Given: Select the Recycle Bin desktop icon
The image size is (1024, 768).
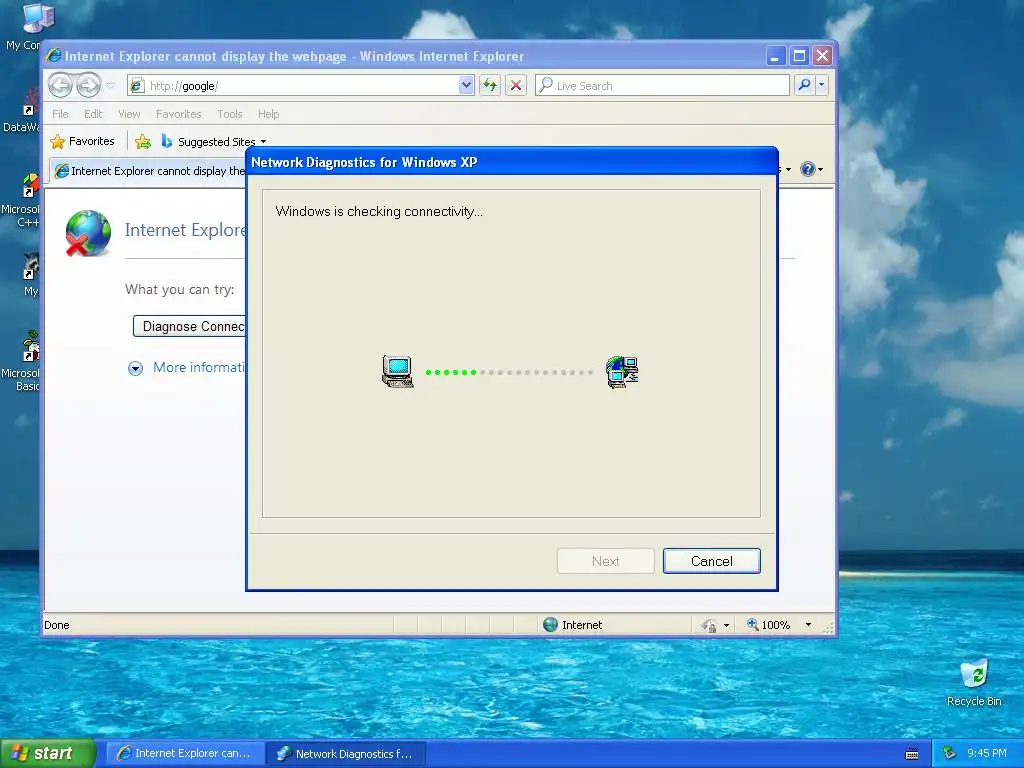Looking at the screenshot, I should click(974, 682).
